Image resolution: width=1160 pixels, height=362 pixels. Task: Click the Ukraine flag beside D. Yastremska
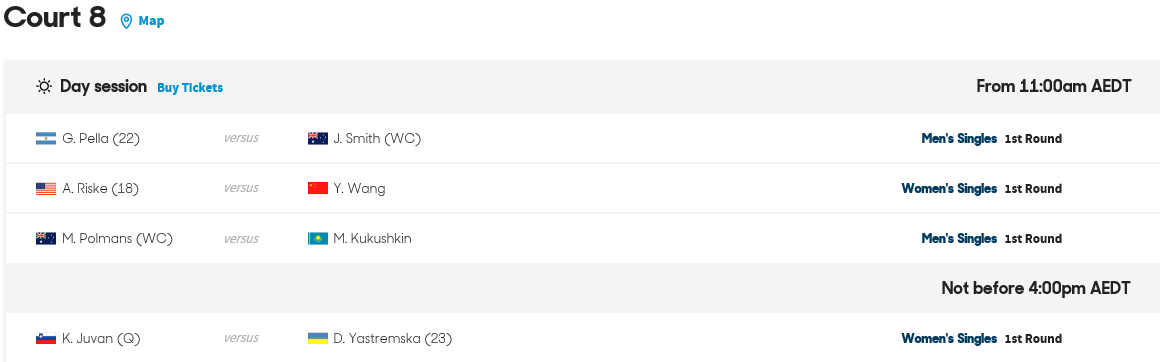pos(318,338)
